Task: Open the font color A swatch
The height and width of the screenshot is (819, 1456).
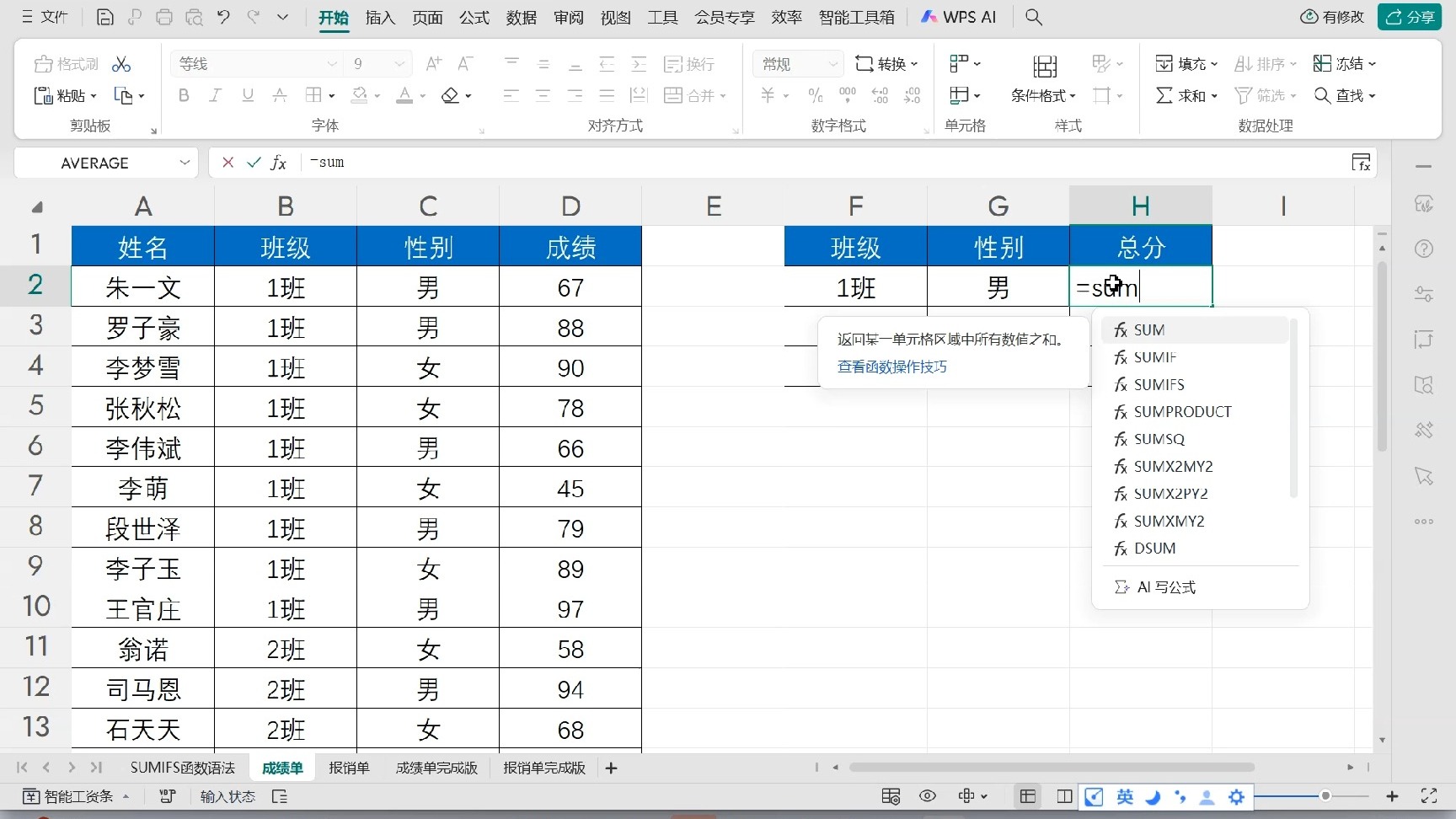Action: [404, 95]
